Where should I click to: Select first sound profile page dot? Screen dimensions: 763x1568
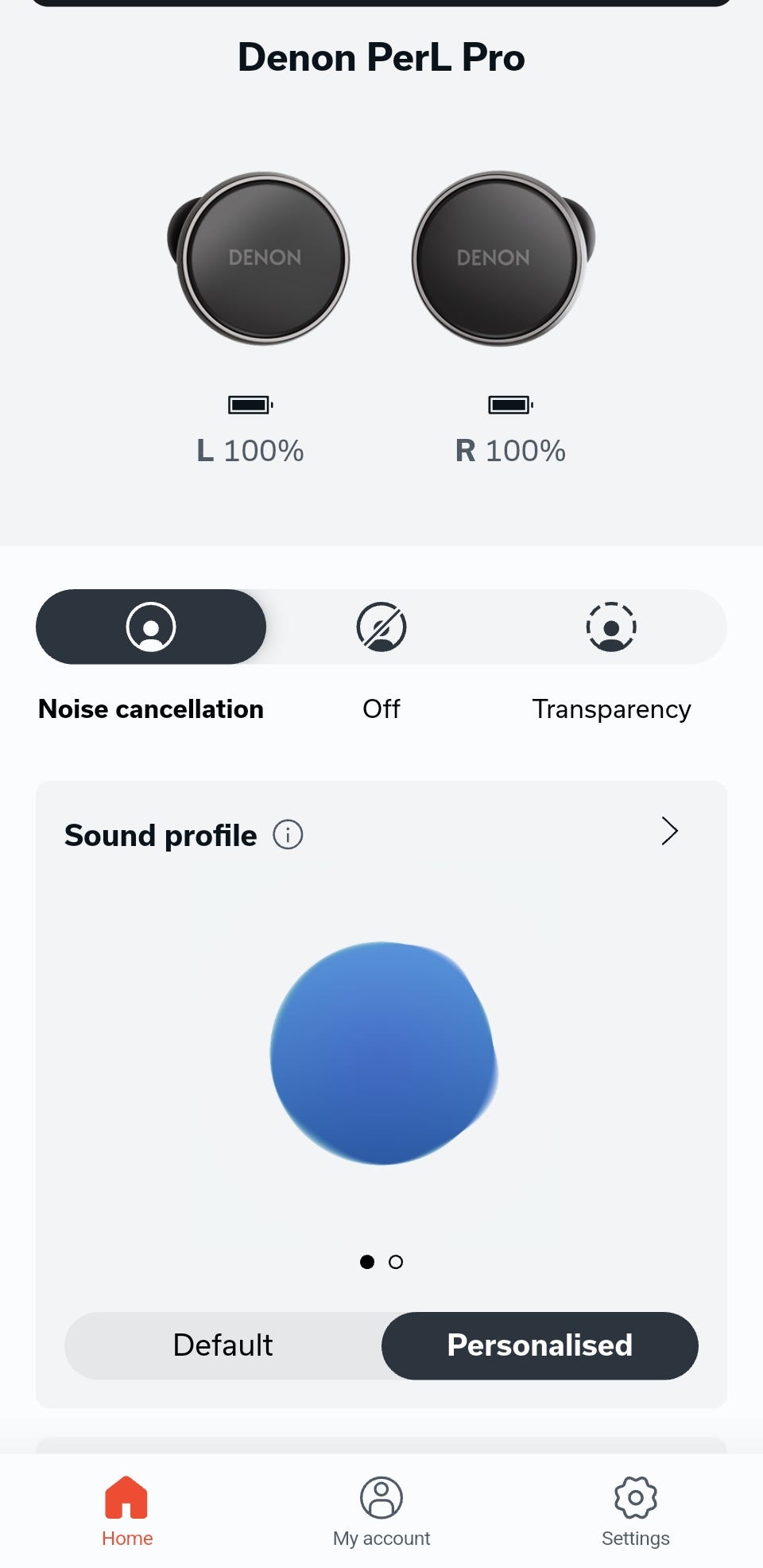pyautogui.click(x=367, y=1262)
